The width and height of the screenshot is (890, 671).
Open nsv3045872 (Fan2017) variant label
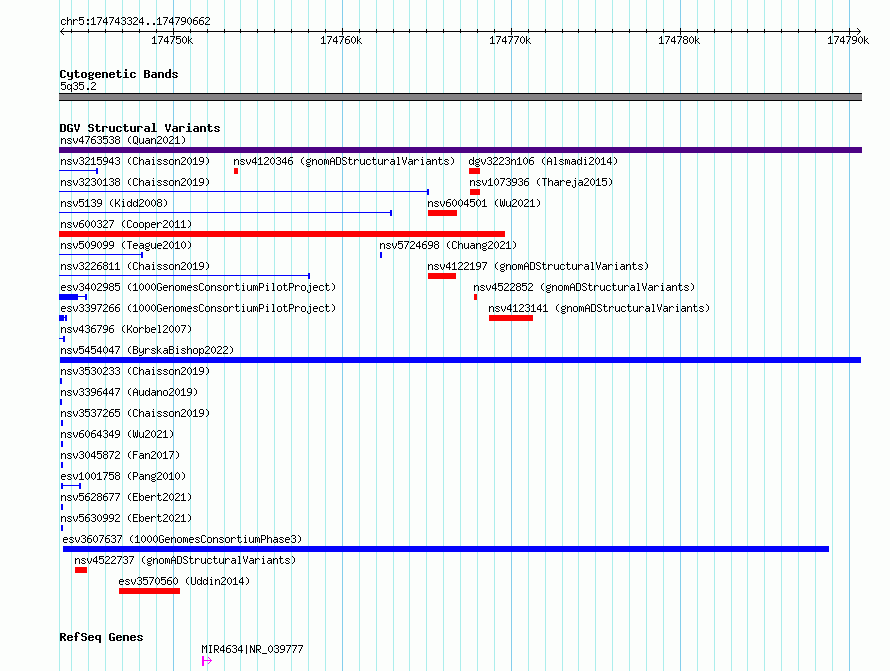tap(120, 455)
